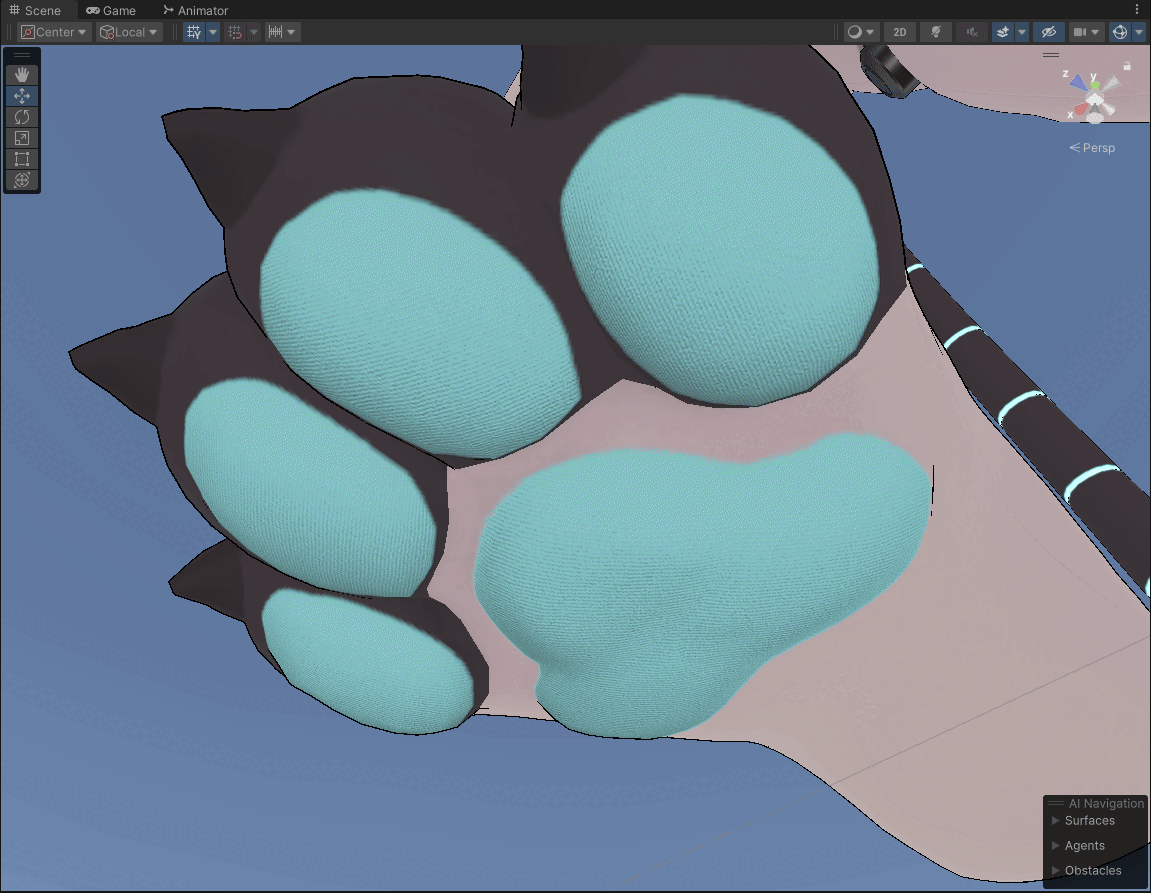Open the Center pivot dropdown
The height and width of the screenshot is (893, 1151).
tap(54, 32)
